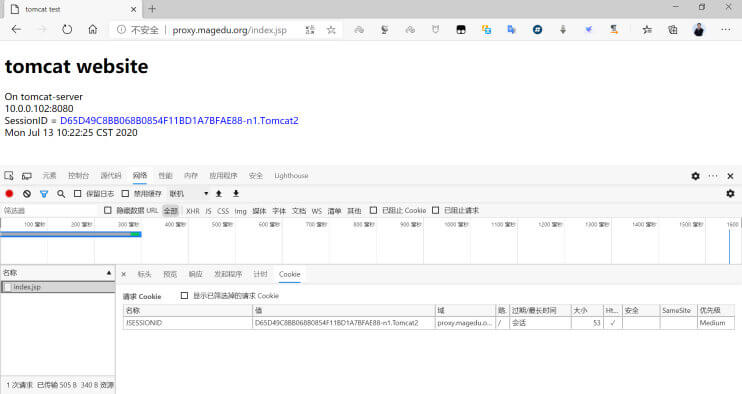Enable the 禁用缓存 checkbox
The width and height of the screenshot is (742, 394).
[x=125, y=193]
